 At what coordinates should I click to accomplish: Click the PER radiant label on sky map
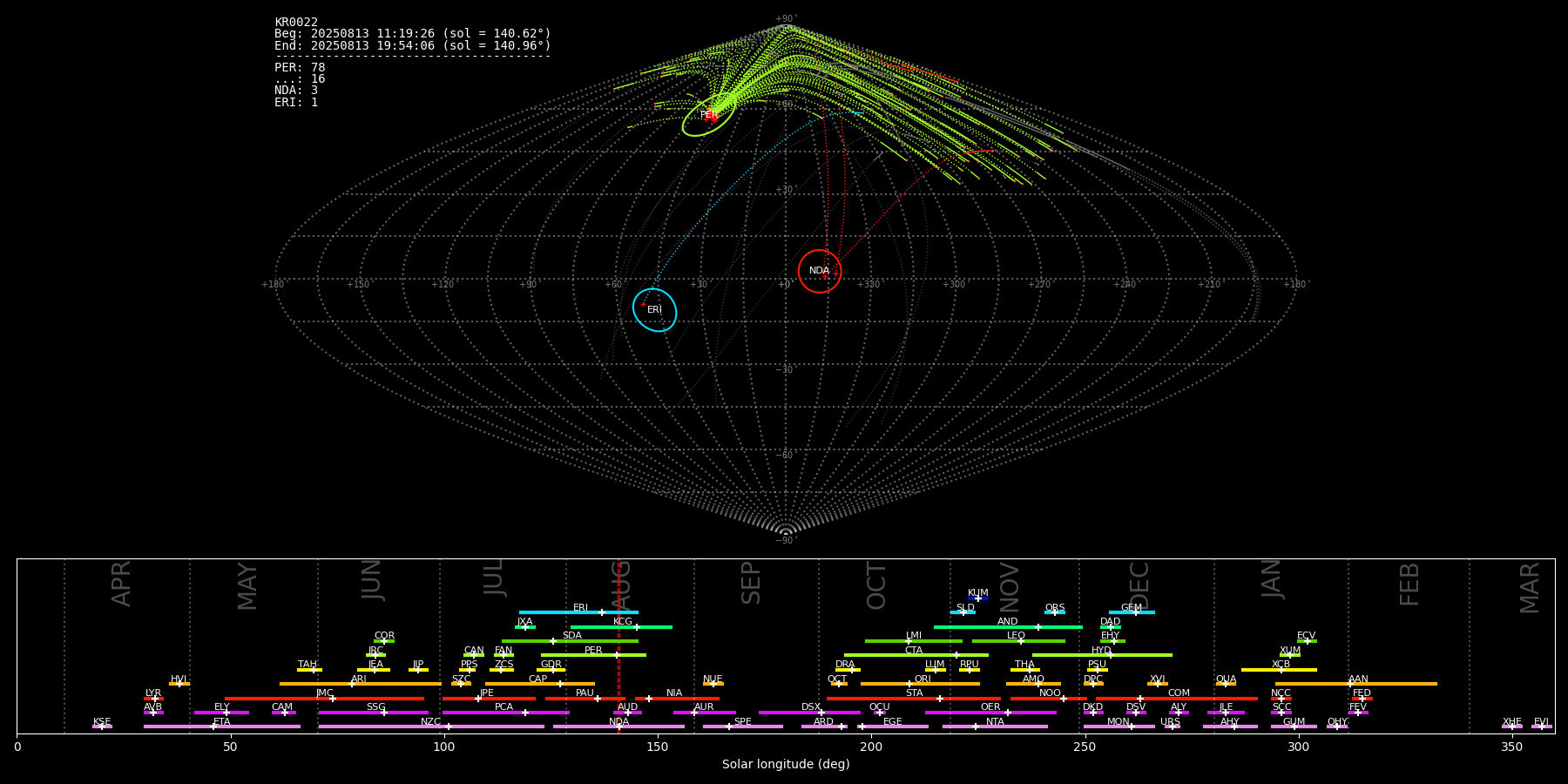tap(709, 115)
